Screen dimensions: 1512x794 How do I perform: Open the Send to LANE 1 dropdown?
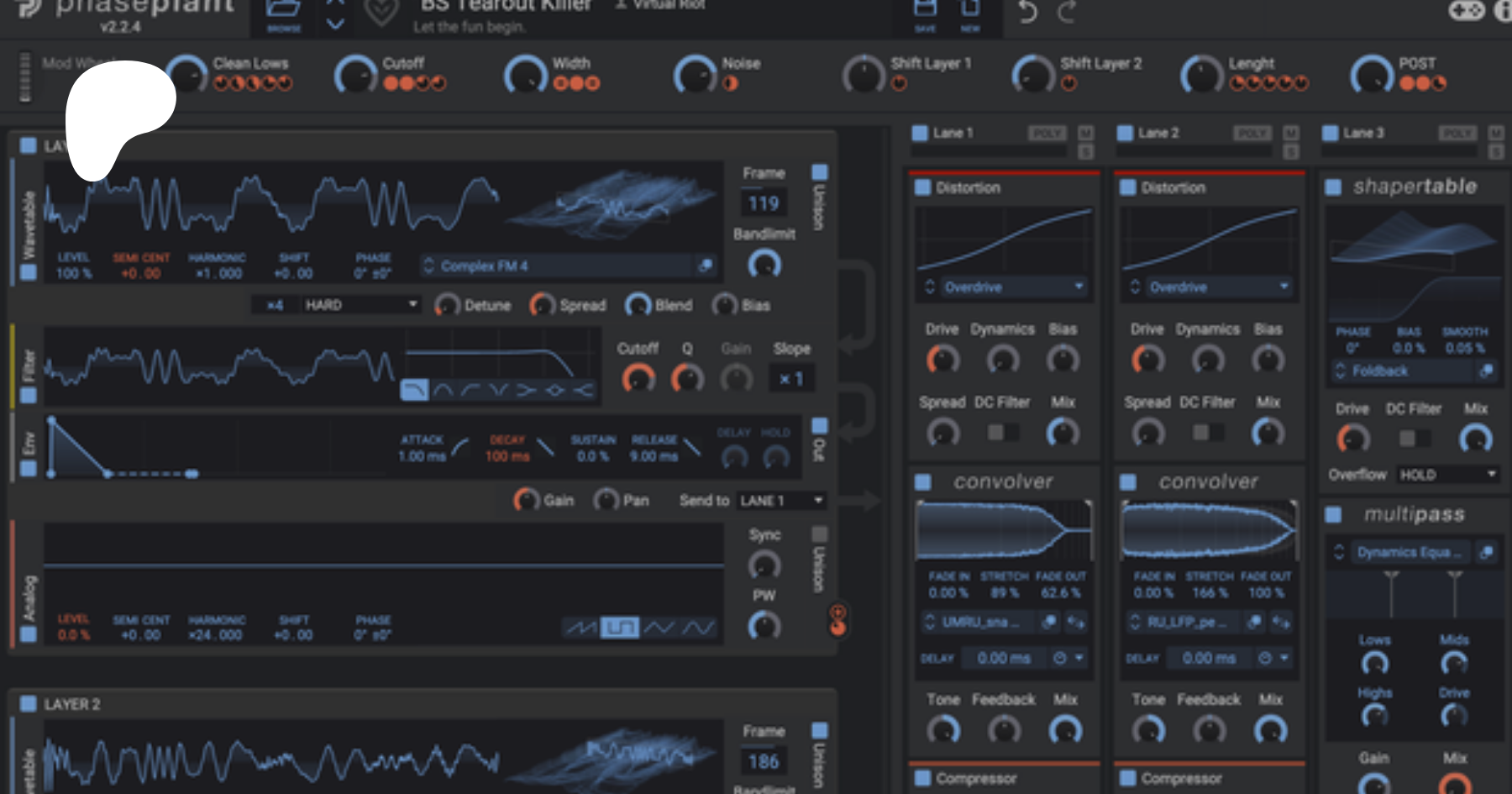781,501
